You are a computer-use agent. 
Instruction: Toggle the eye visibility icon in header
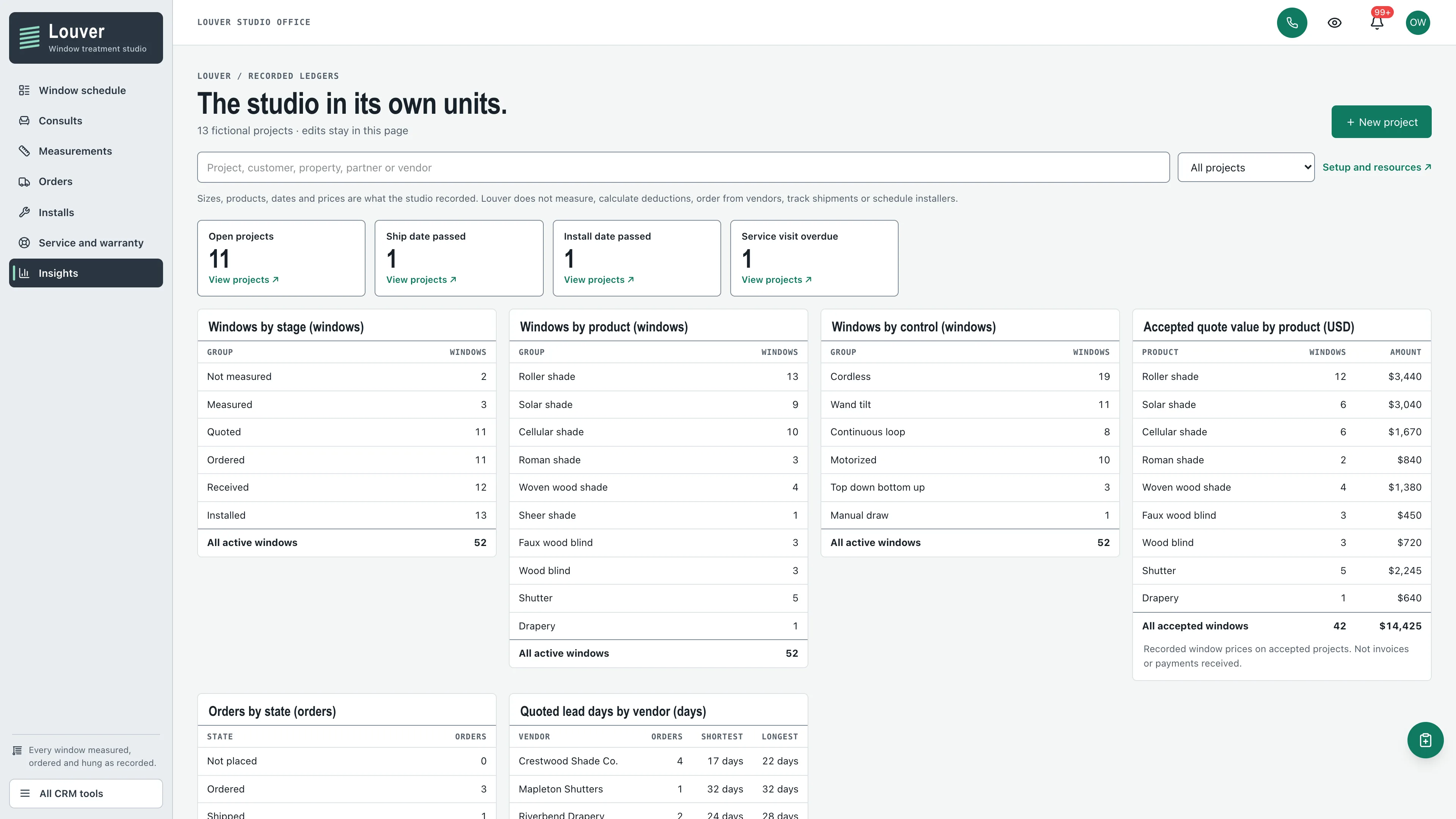(x=1334, y=23)
